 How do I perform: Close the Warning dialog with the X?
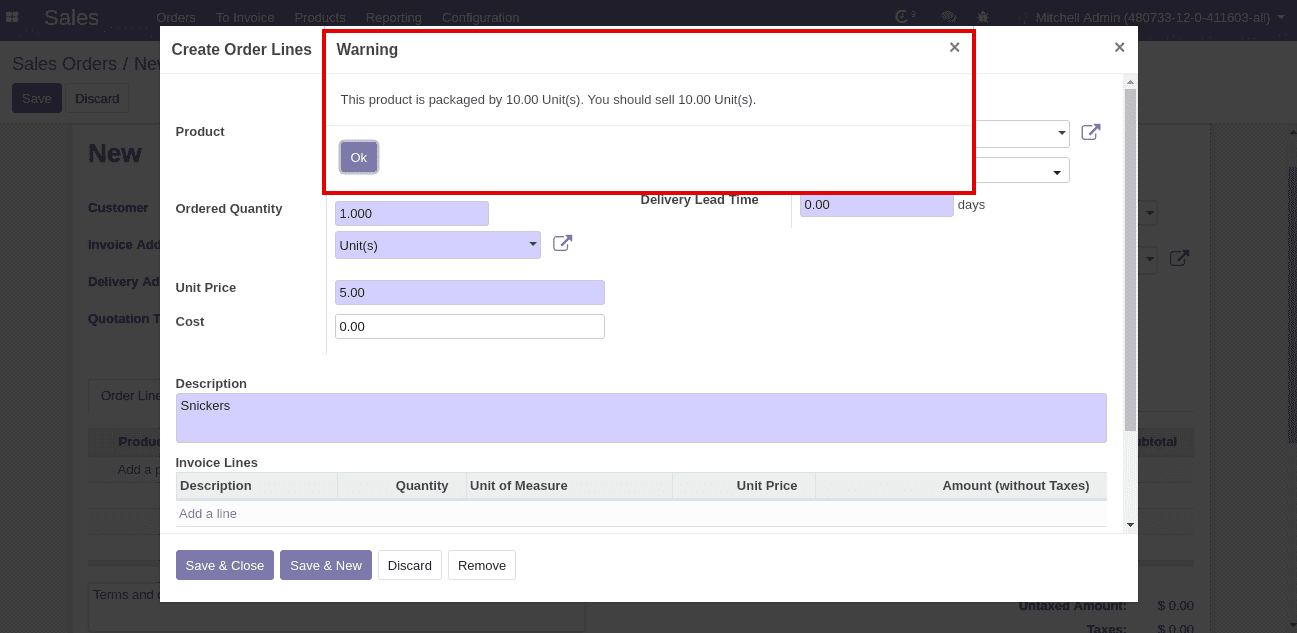pyautogui.click(x=954, y=47)
